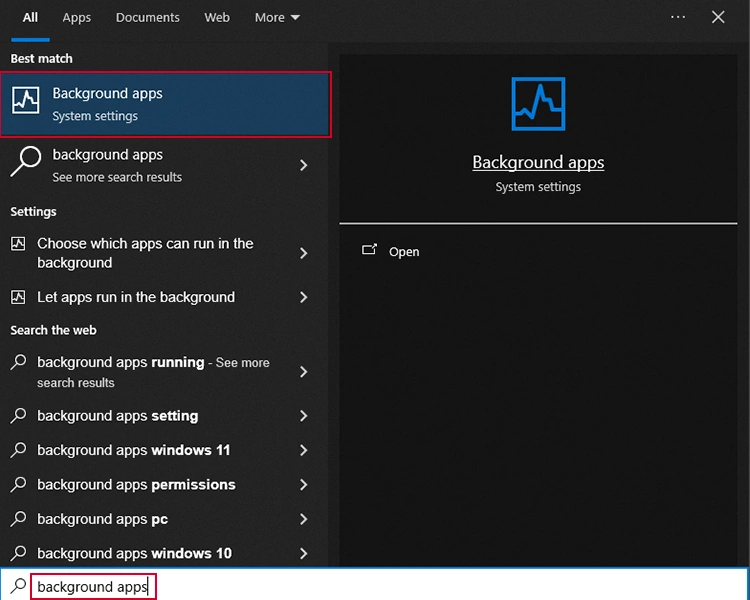Click icon beside Let apps run in the background
Viewport: 750px width, 600px height.
(18, 297)
